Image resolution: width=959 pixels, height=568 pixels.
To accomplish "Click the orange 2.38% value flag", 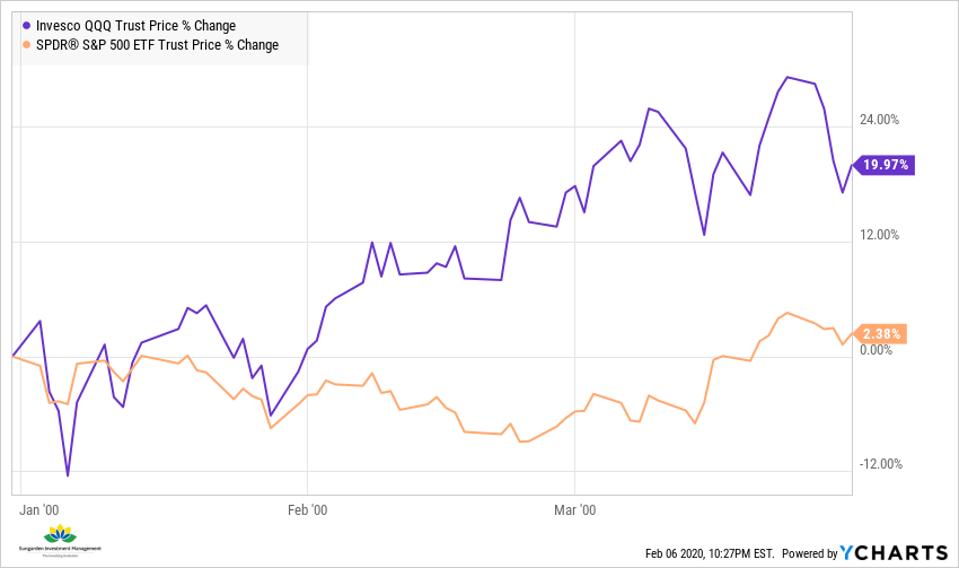I will tap(882, 333).
